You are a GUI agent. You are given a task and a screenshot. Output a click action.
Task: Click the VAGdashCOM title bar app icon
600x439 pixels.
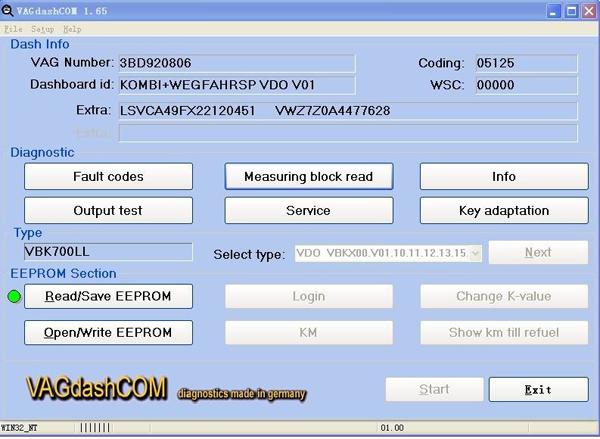click(x=8, y=10)
